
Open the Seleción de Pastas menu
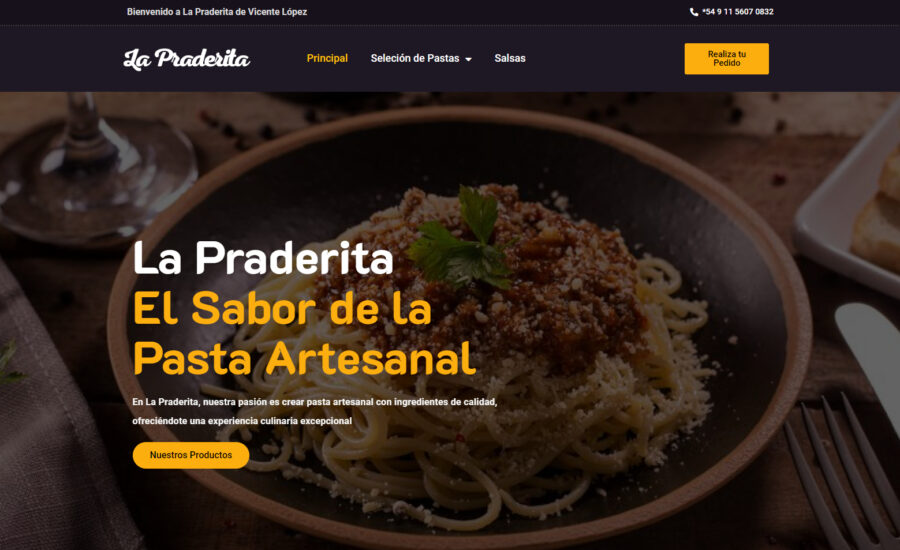pos(415,58)
